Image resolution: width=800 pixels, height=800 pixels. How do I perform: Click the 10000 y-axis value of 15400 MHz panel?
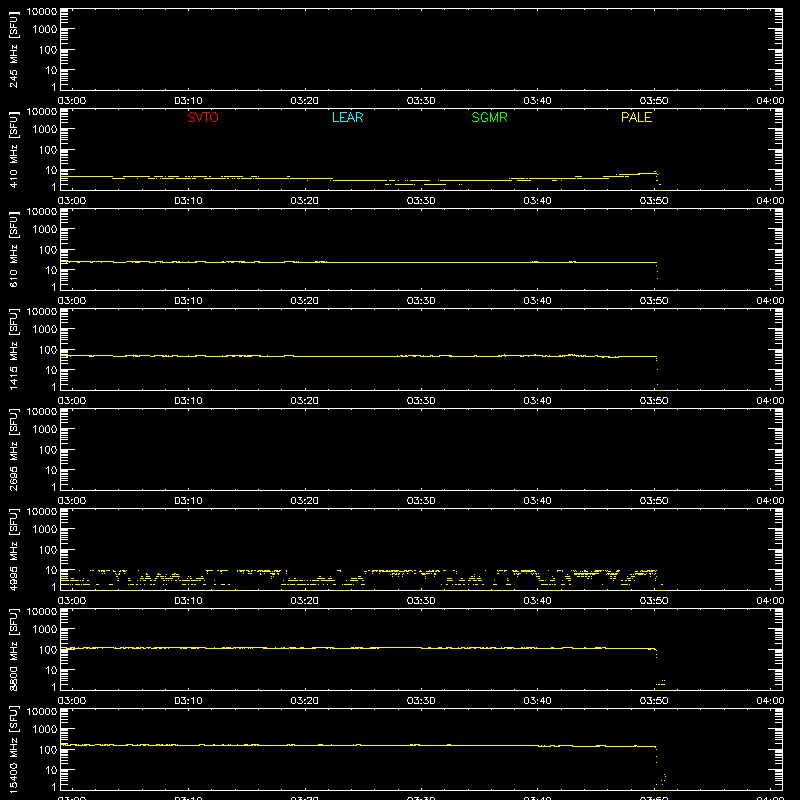click(x=42, y=712)
